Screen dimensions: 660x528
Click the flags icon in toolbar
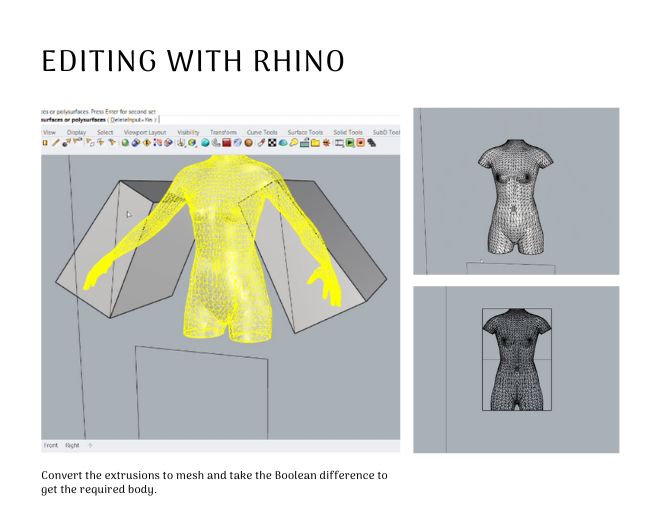[77, 141]
